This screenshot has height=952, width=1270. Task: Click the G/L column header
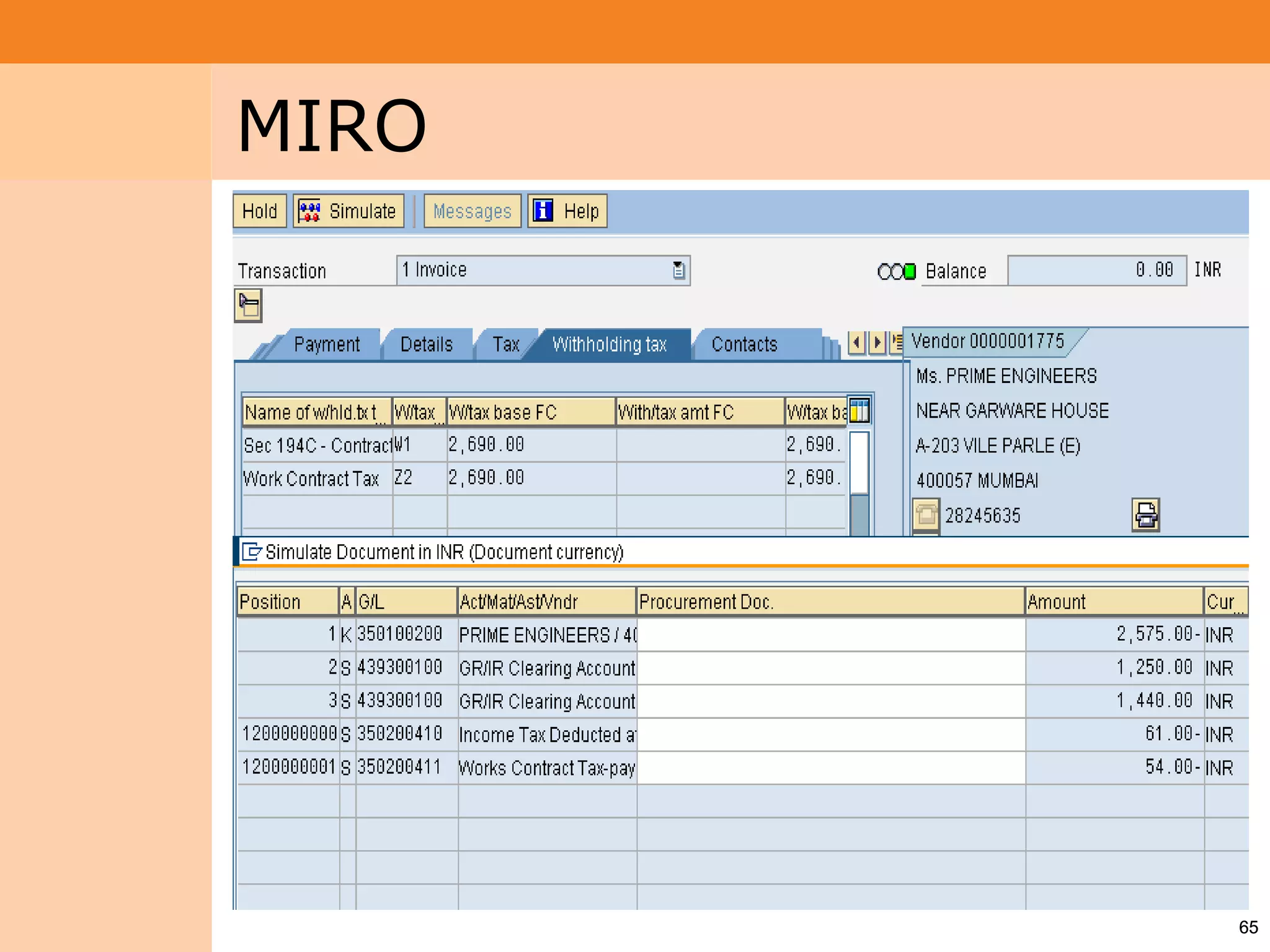[407, 601]
